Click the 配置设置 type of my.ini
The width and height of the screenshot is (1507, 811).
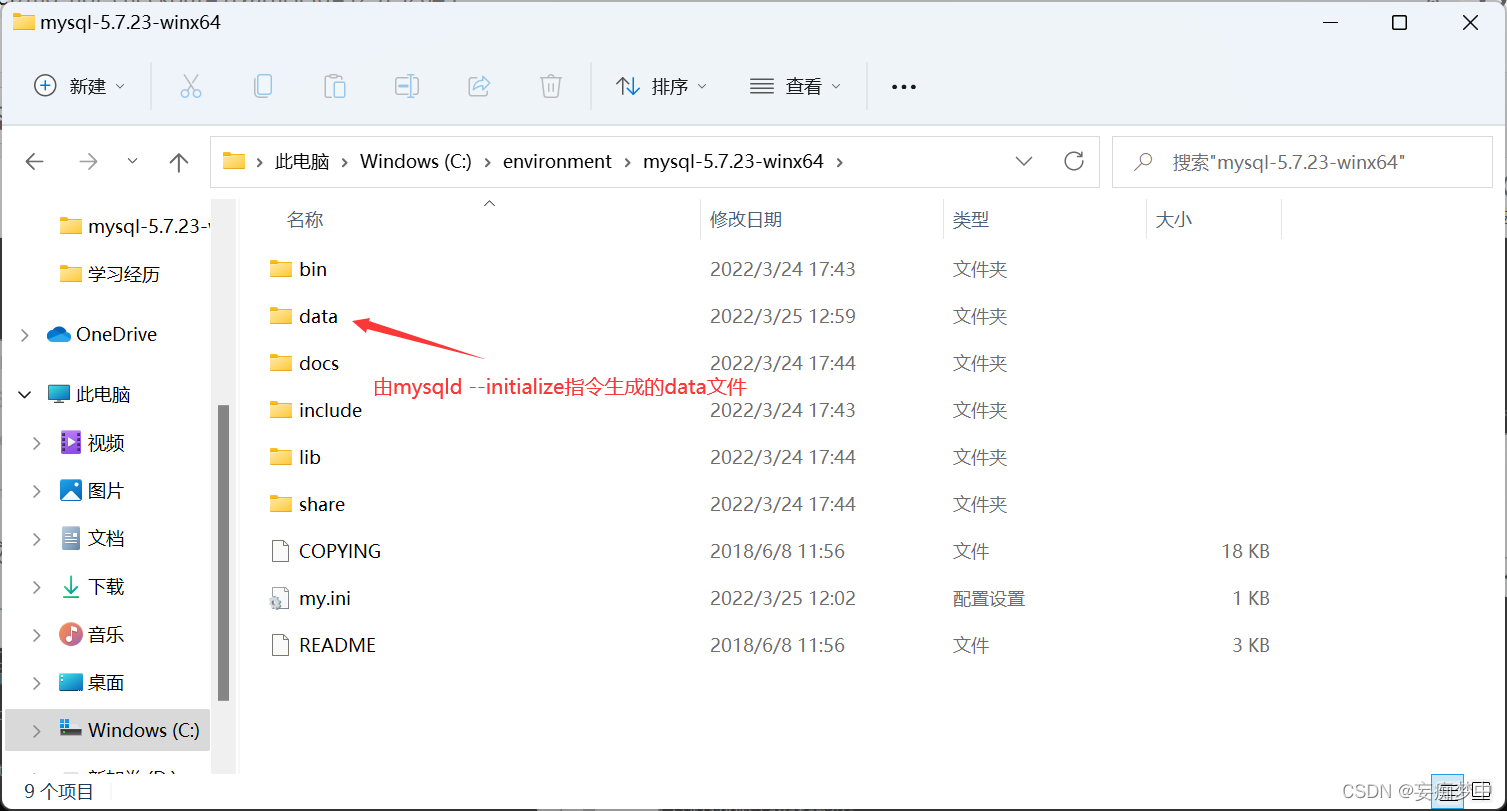point(989,598)
